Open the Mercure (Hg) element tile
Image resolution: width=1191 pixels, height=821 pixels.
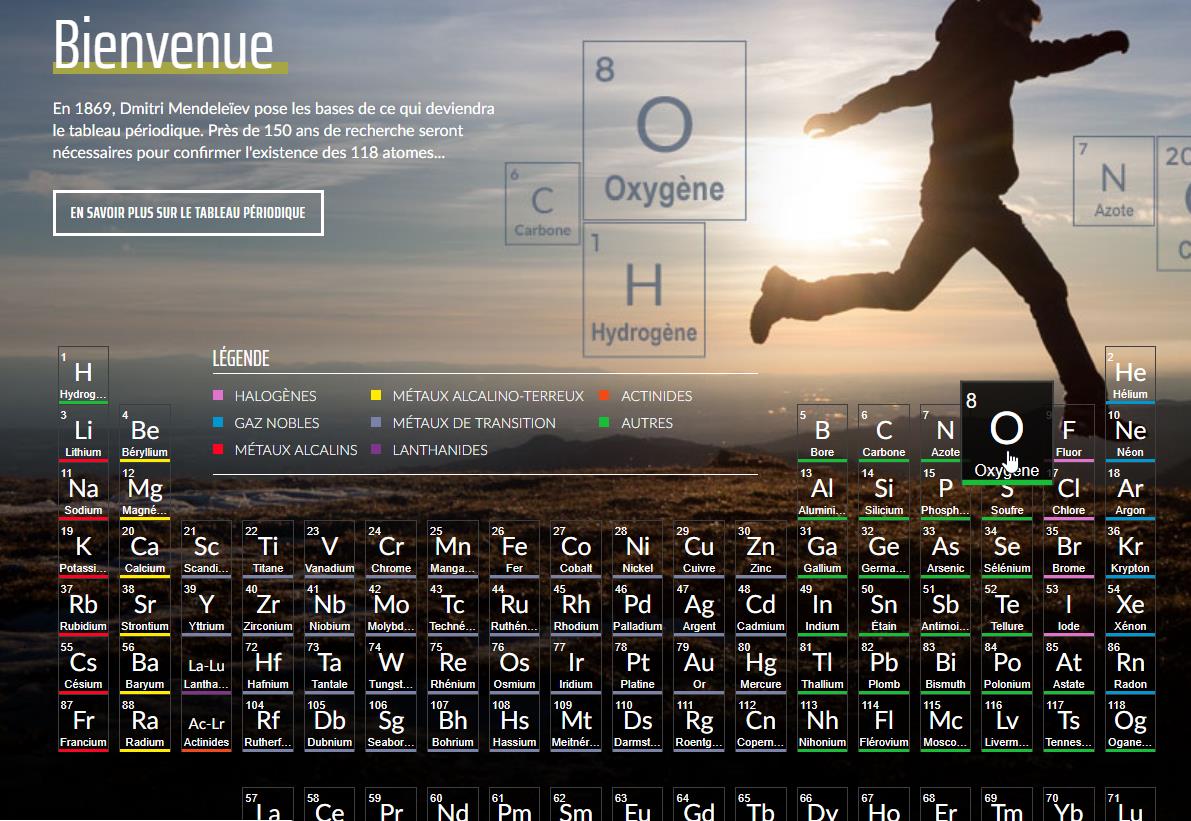[x=761, y=665]
